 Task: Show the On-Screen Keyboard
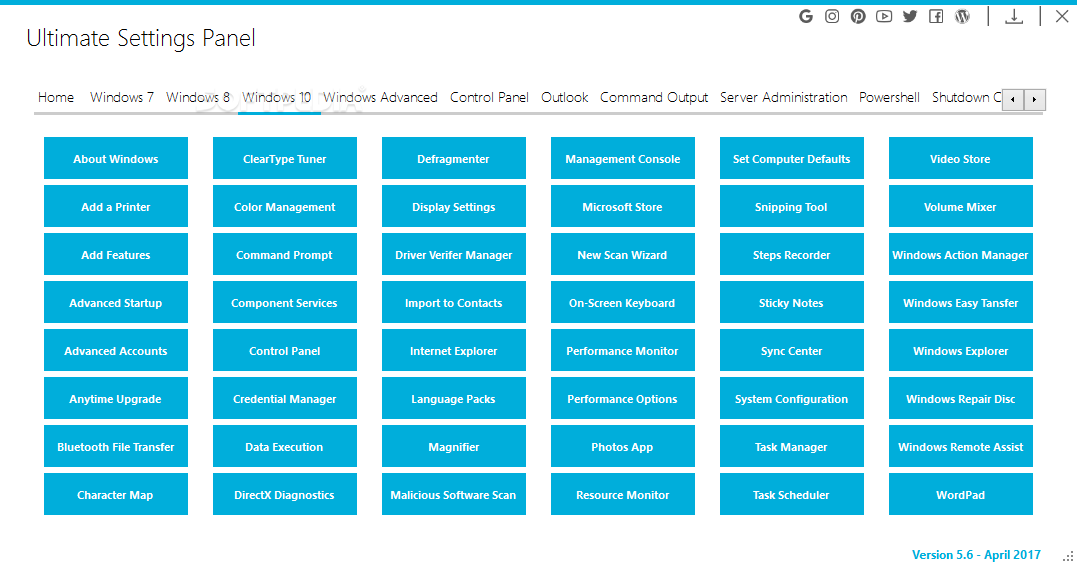click(x=623, y=303)
